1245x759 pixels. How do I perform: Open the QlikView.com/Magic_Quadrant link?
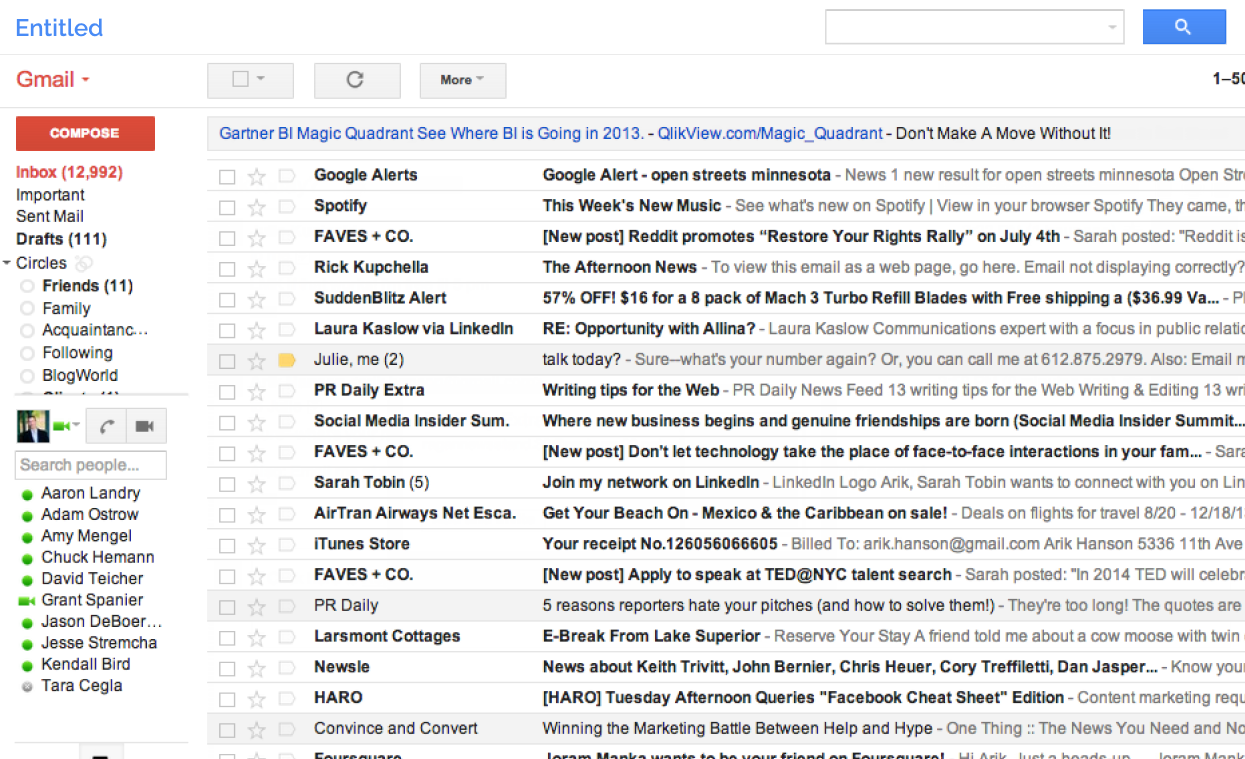(770, 133)
